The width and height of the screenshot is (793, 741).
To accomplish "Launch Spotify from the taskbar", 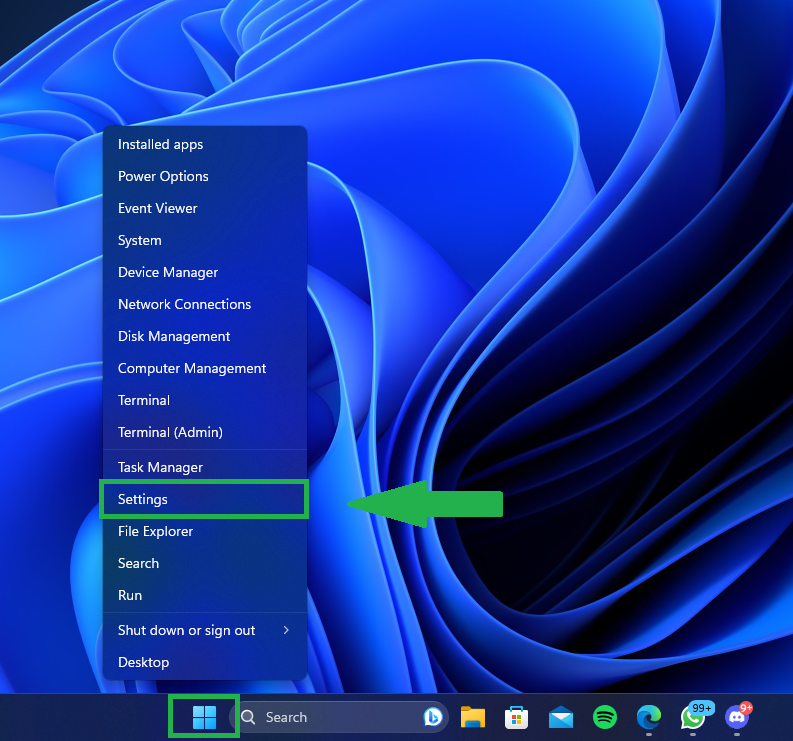I will click(605, 717).
